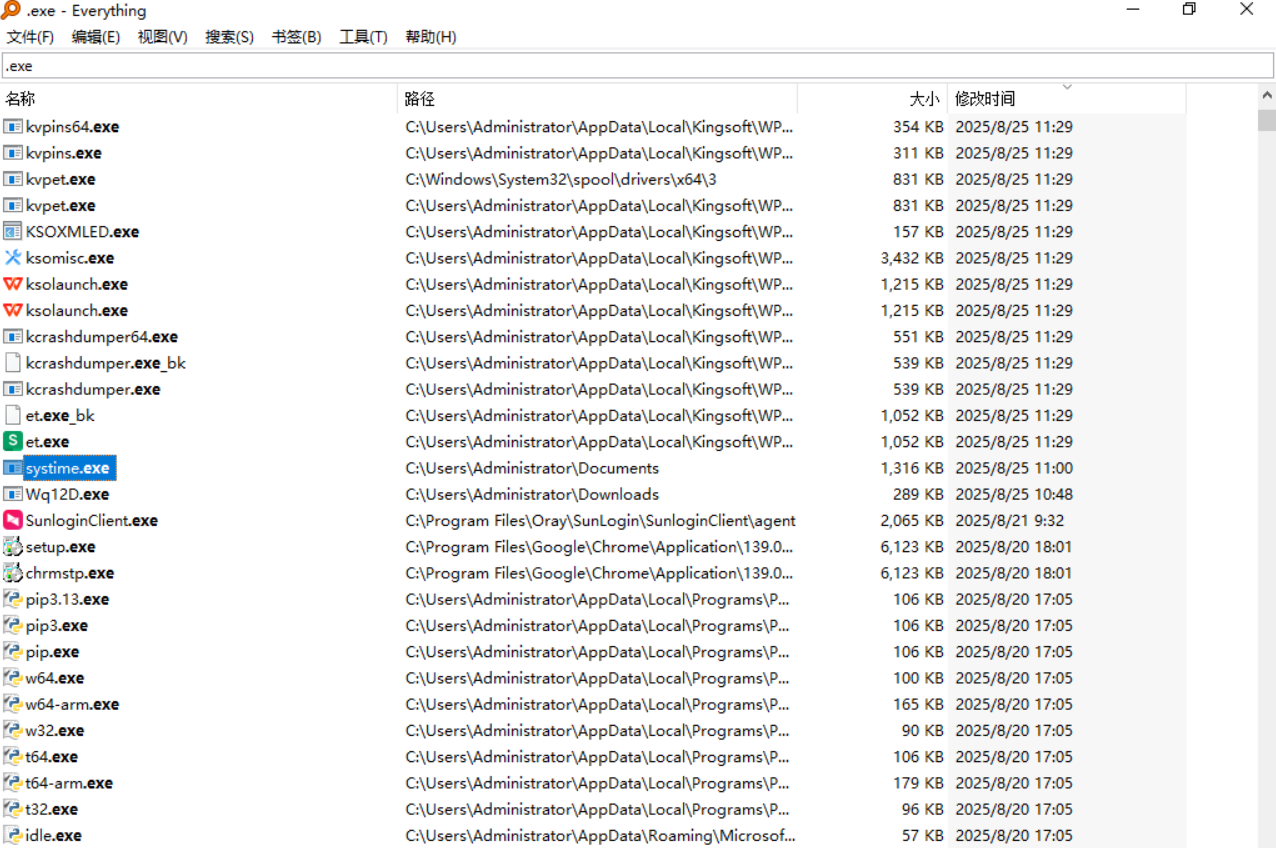Click the w64-arm.exe Python icon
1276x848 pixels.
[x=13, y=704]
